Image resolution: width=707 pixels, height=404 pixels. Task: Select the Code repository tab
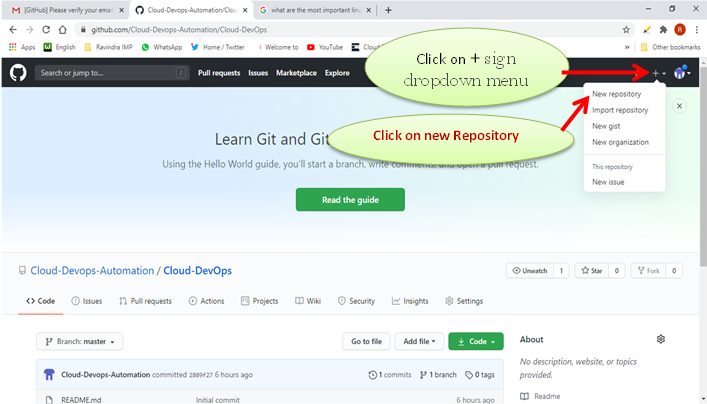41,301
